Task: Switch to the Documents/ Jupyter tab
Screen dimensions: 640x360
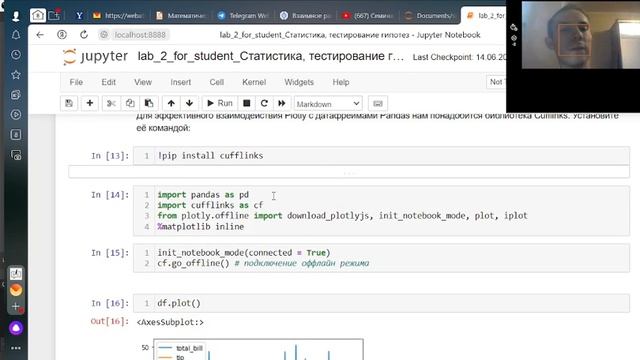Action: pyautogui.click(x=429, y=16)
